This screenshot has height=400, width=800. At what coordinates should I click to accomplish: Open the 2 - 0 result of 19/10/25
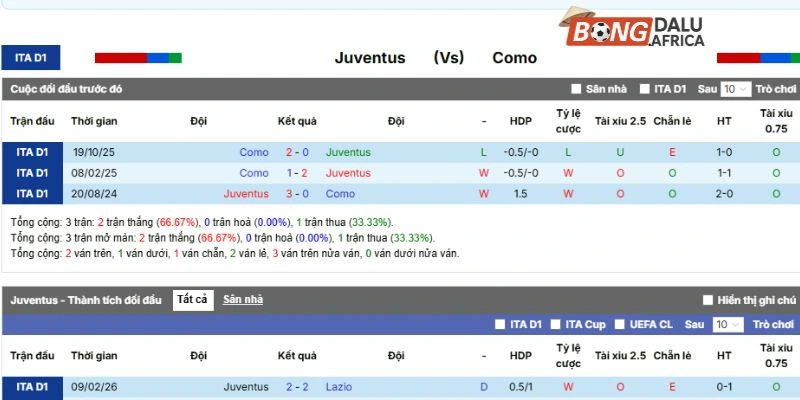(296, 152)
